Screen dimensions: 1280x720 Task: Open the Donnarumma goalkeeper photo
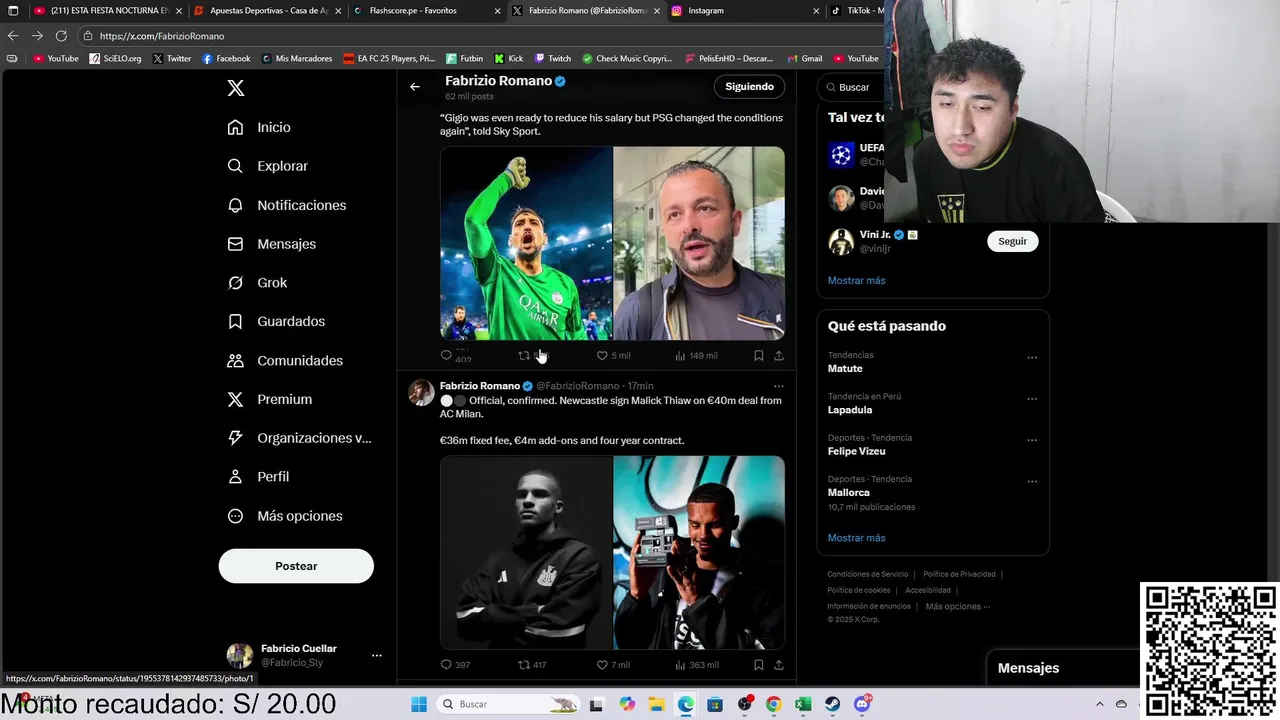pos(526,243)
